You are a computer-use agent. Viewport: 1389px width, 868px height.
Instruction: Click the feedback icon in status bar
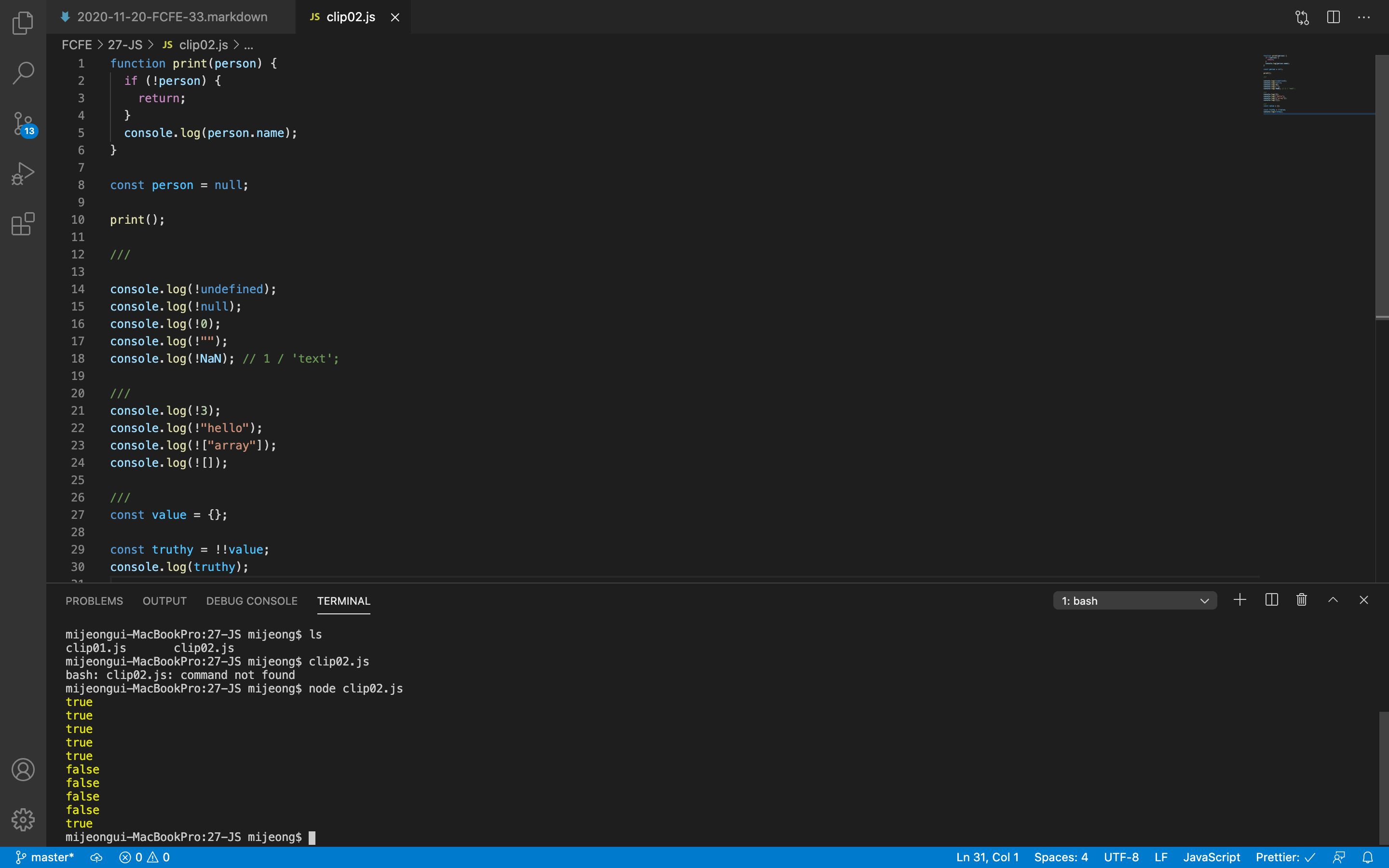(1339, 857)
